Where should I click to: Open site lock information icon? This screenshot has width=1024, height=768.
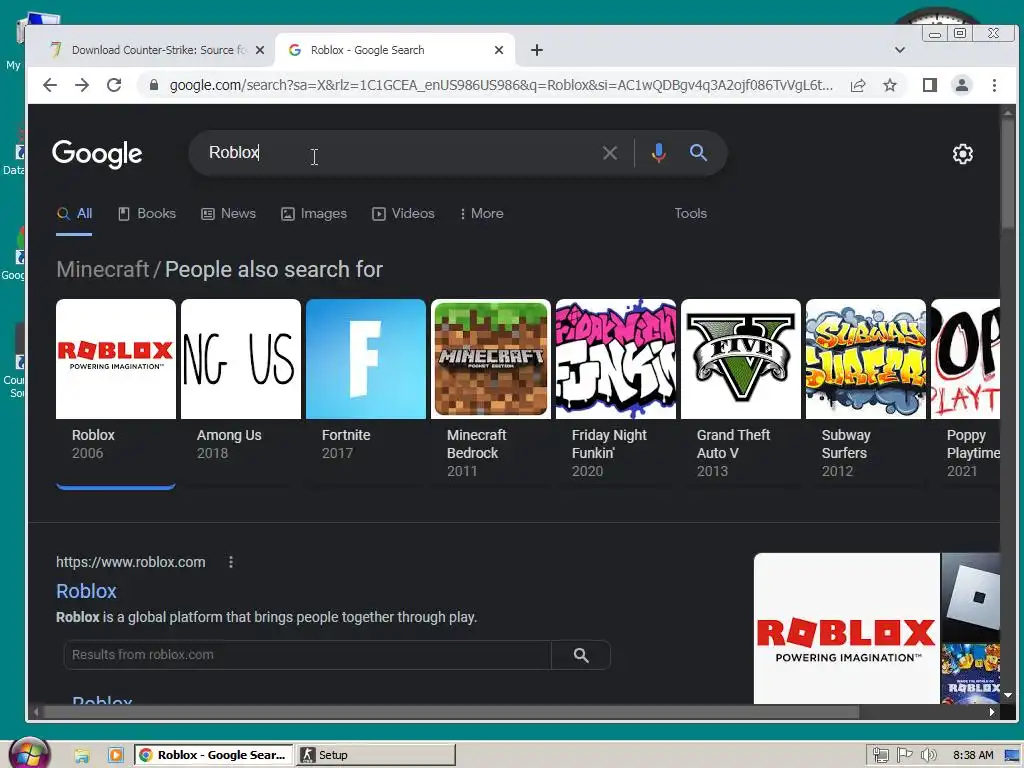point(153,85)
